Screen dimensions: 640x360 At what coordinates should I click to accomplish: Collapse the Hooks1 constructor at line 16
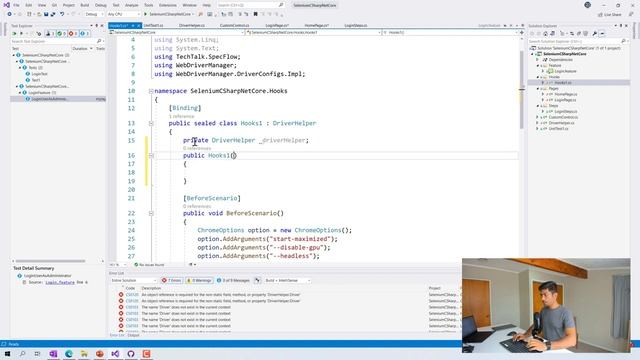pyautogui.click(x=151, y=156)
